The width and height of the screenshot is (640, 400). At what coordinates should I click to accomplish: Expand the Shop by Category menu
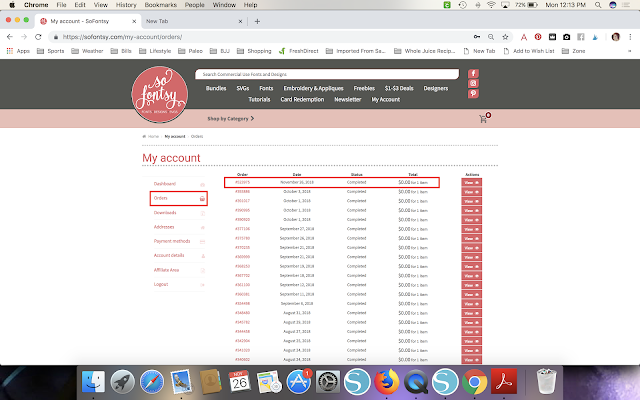(x=231, y=118)
